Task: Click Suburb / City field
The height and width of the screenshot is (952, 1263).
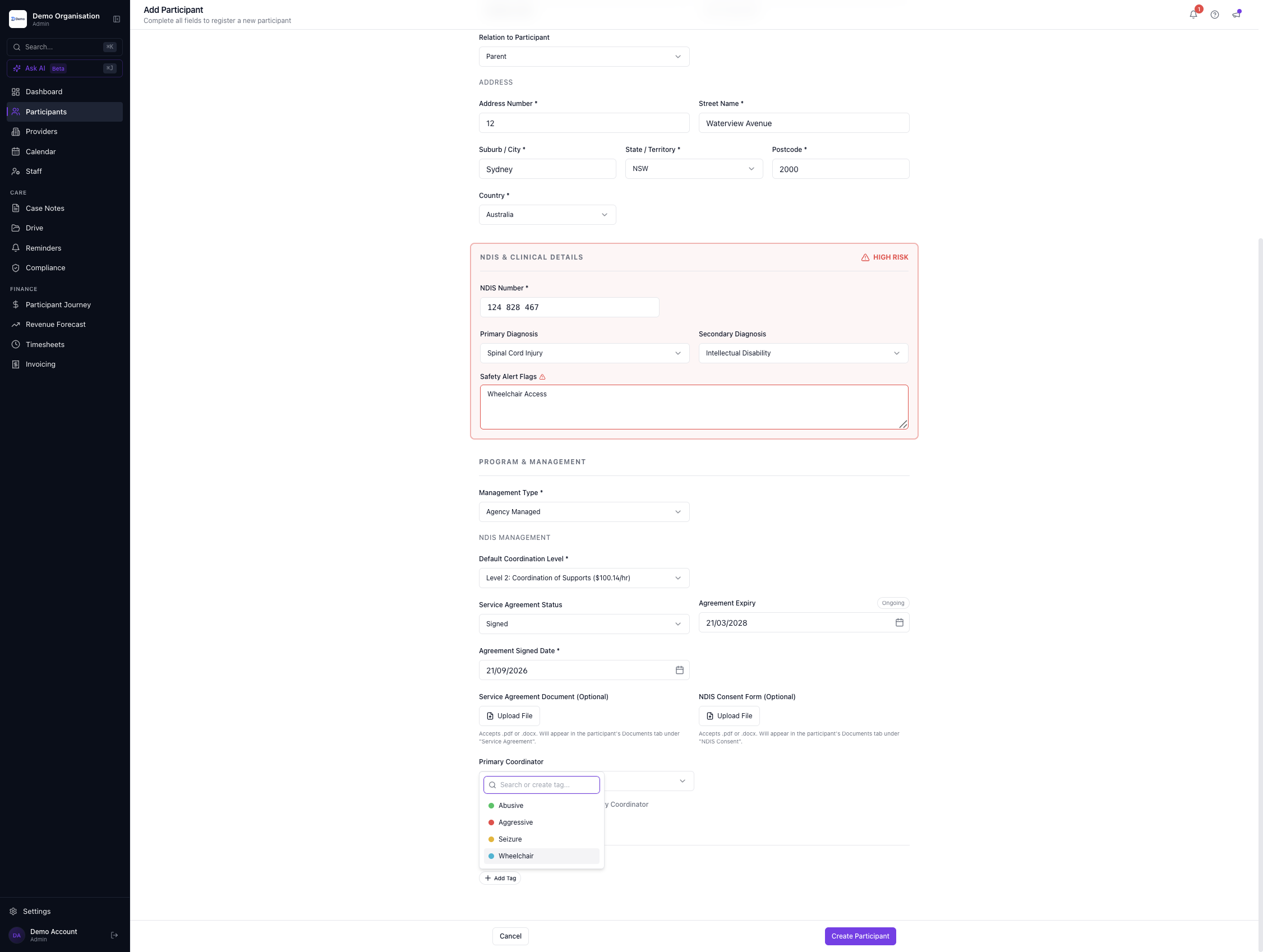Action: (547, 169)
